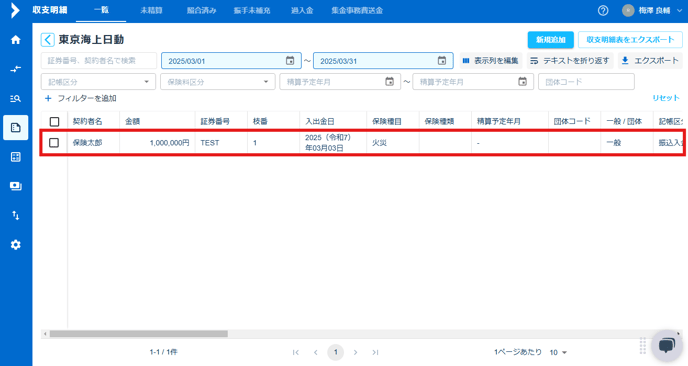This screenshot has height=366, width=688.
Task: Select page 1 in pagination
Action: tap(336, 352)
